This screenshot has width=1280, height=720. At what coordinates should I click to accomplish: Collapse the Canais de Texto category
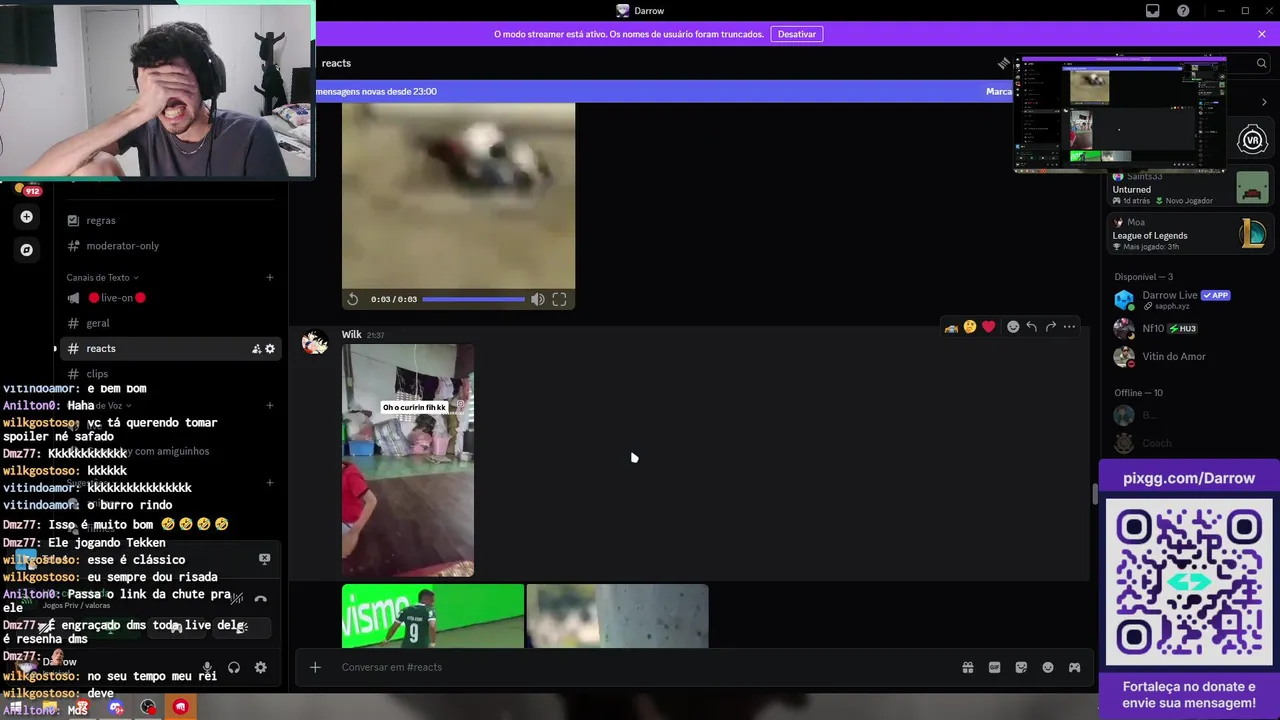coord(102,277)
